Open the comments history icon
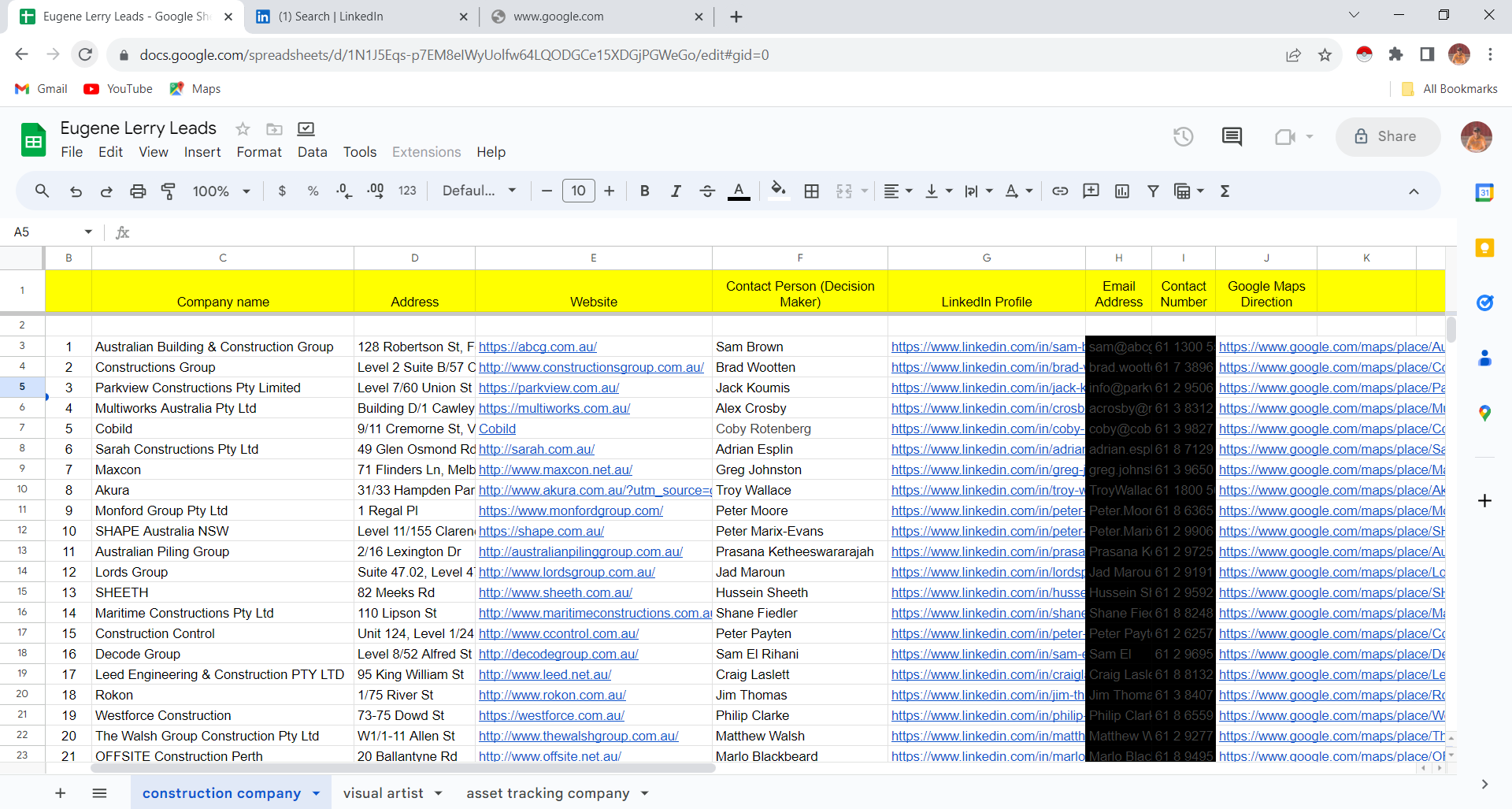 coord(1232,136)
